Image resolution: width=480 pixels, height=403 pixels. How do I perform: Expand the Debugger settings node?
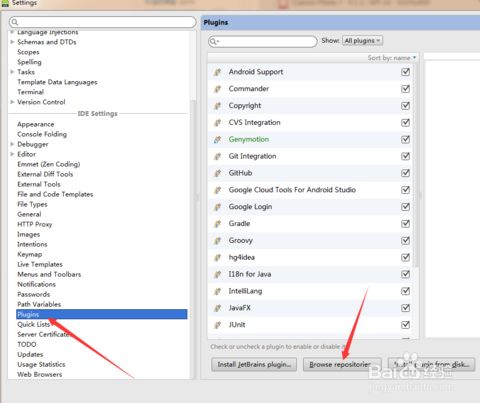12,144
